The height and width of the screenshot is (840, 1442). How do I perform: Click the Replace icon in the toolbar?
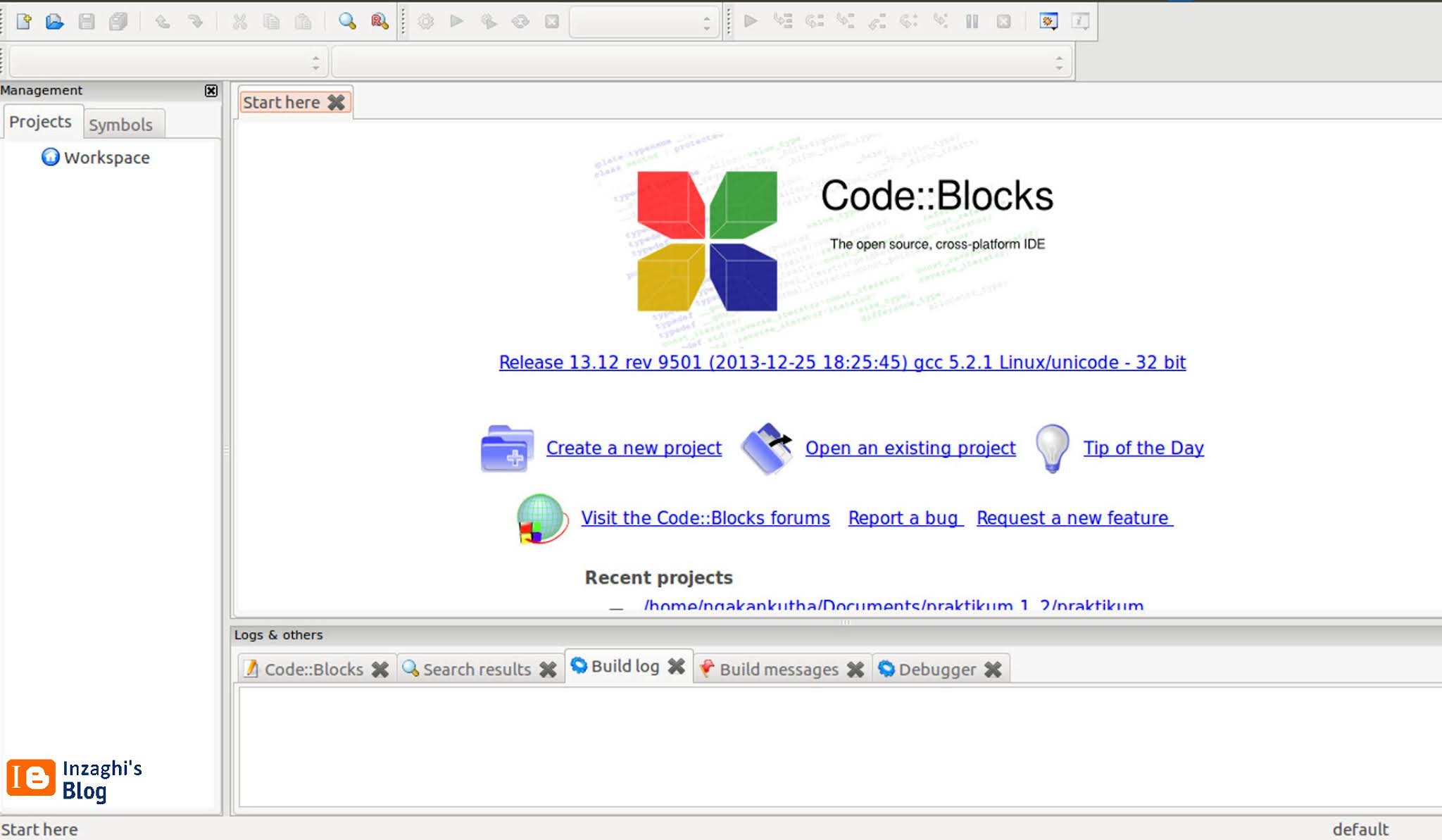pyautogui.click(x=379, y=21)
